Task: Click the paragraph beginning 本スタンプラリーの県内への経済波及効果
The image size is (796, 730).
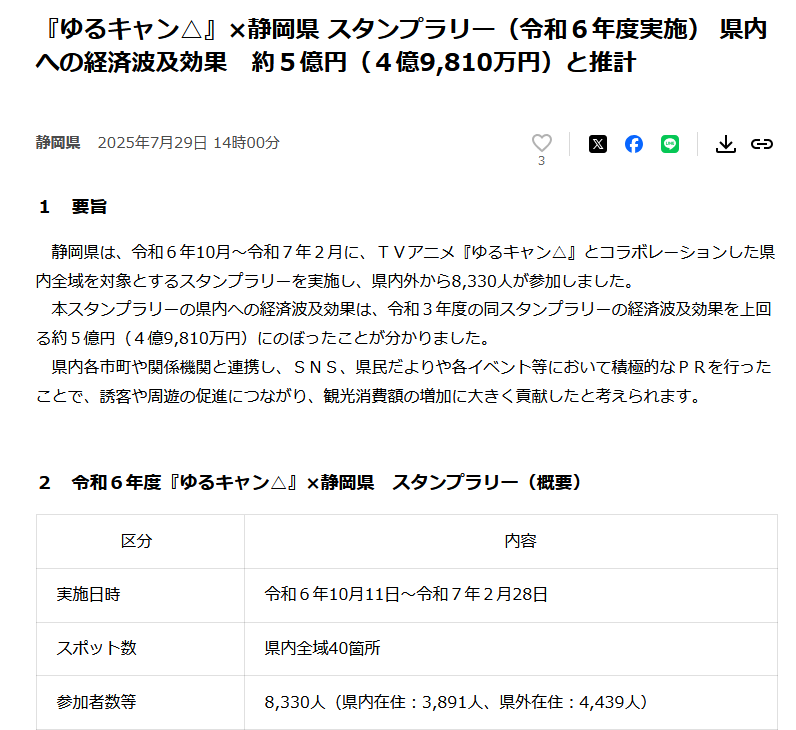Action: pos(404,323)
